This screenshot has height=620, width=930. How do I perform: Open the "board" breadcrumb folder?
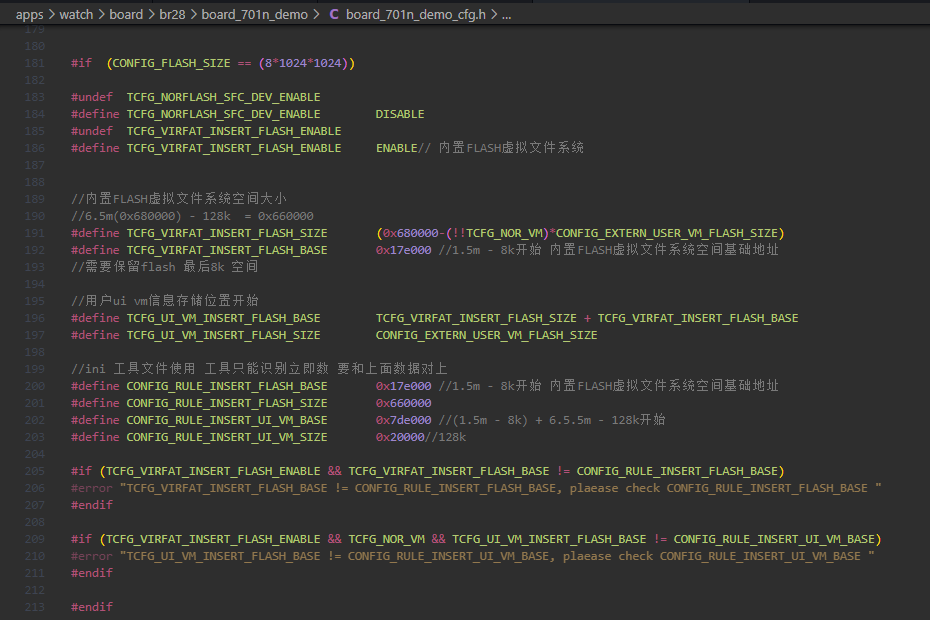coord(126,14)
